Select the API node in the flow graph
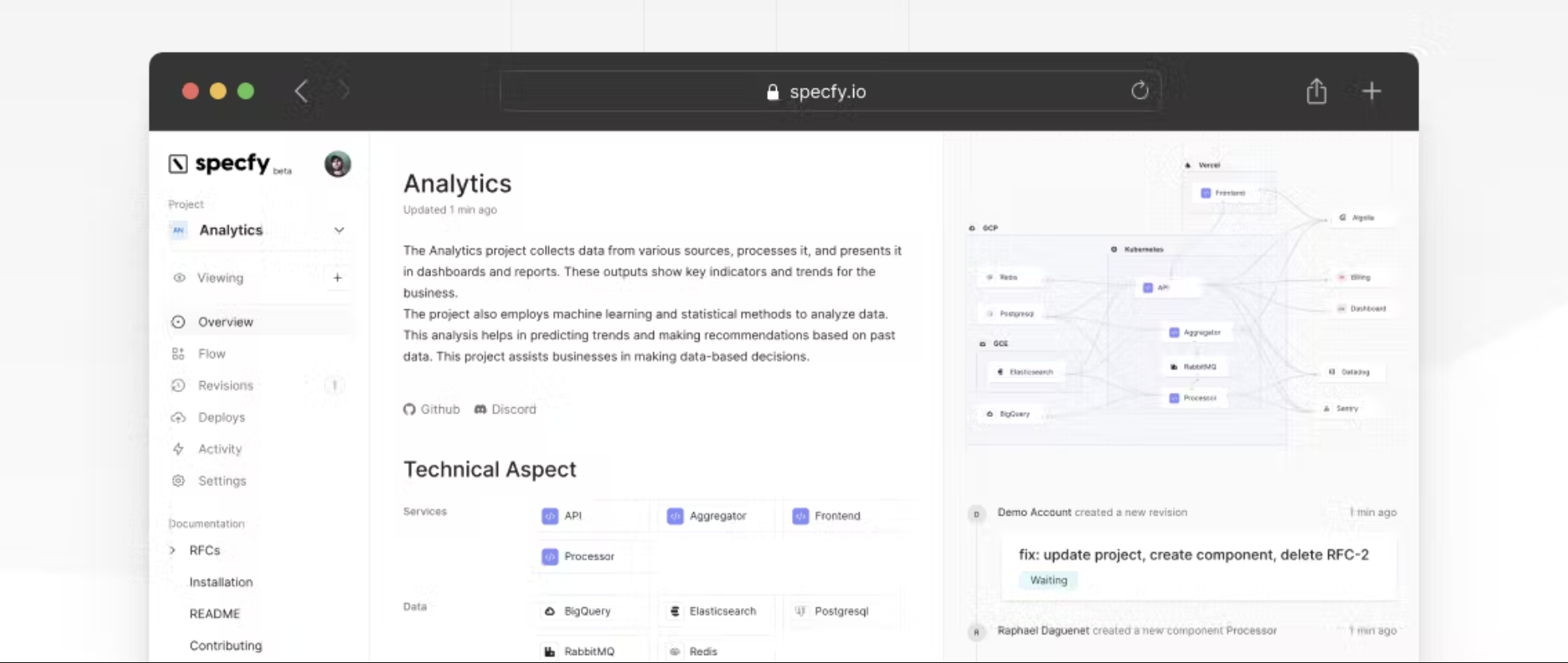The image size is (1568, 663). click(x=1166, y=288)
